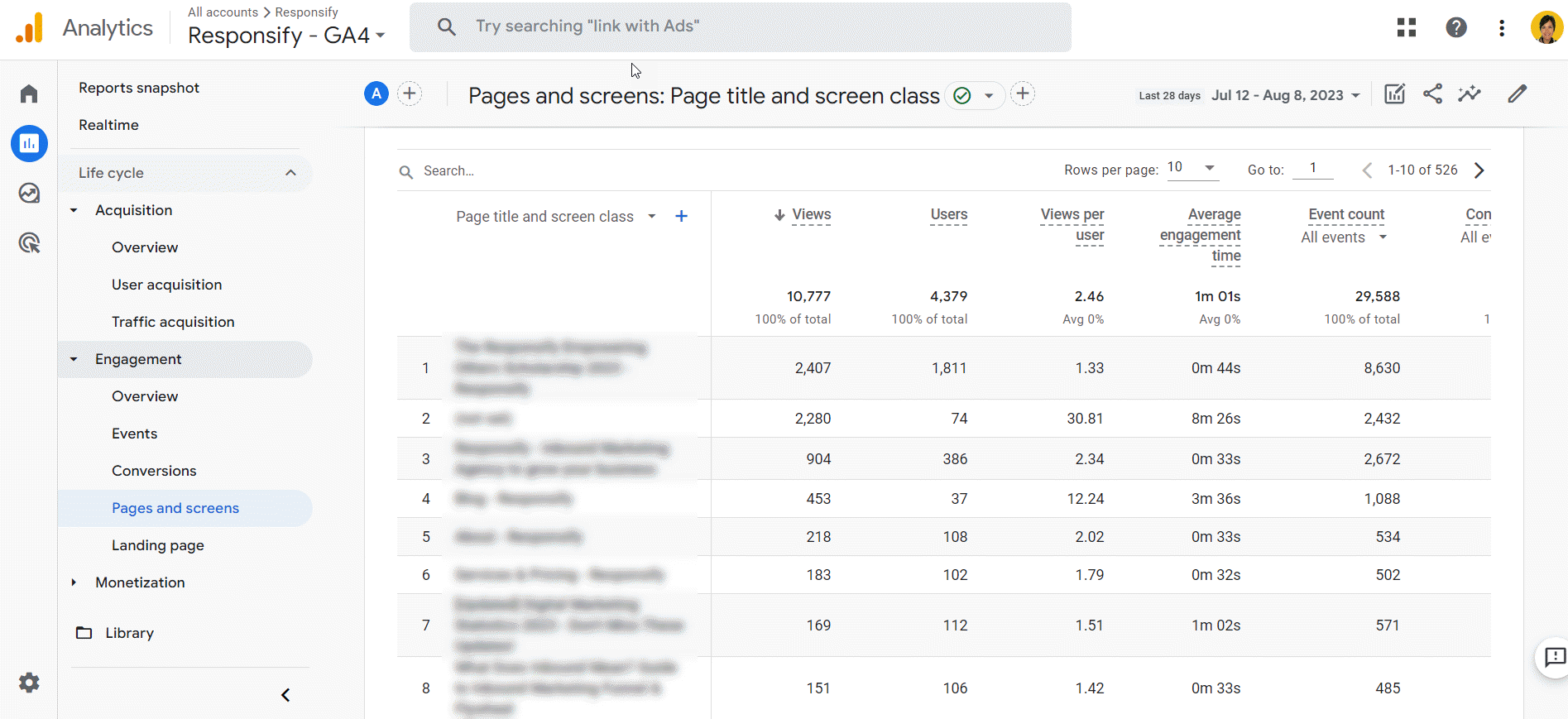
Task: Collapse the left navigation with chevron
Action: pyautogui.click(x=285, y=695)
